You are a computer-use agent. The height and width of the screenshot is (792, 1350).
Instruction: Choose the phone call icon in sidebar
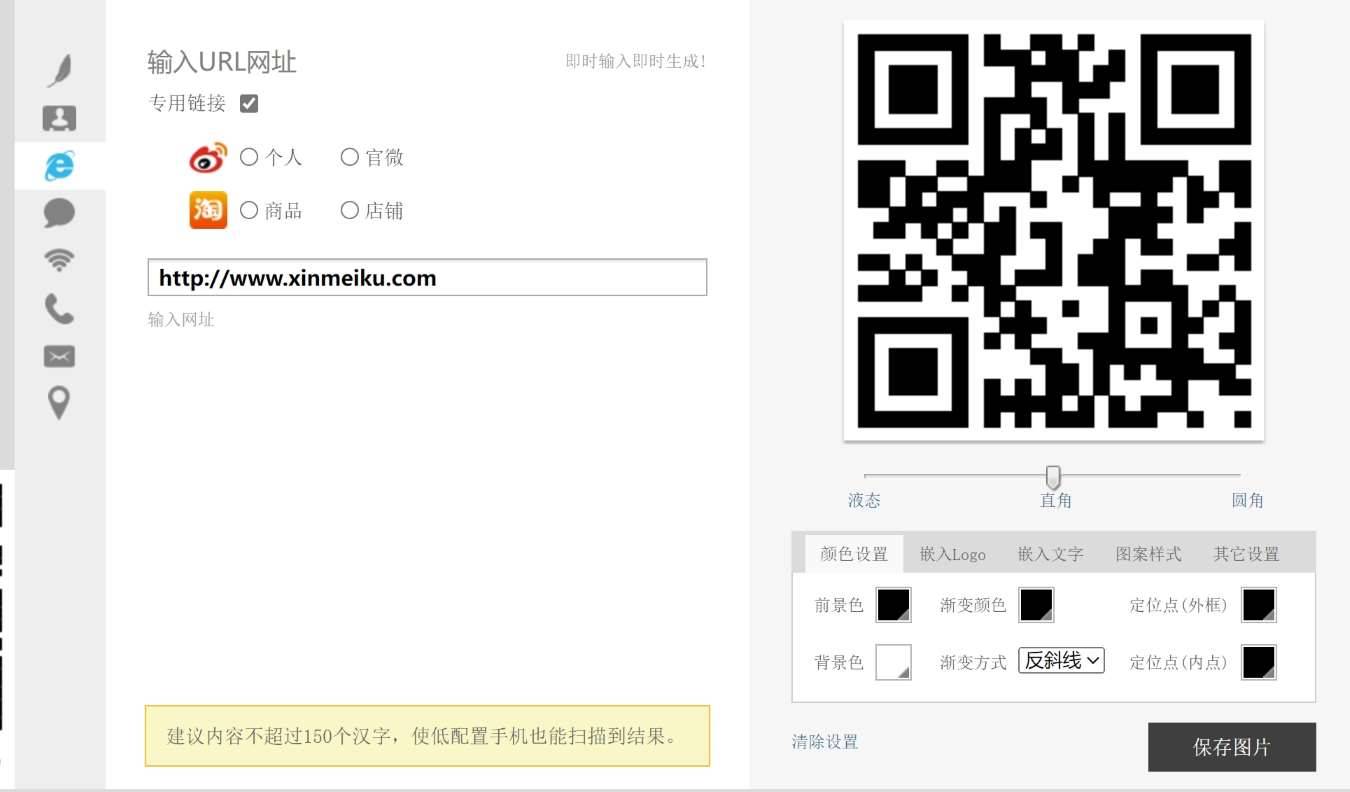(x=60, y=308)
